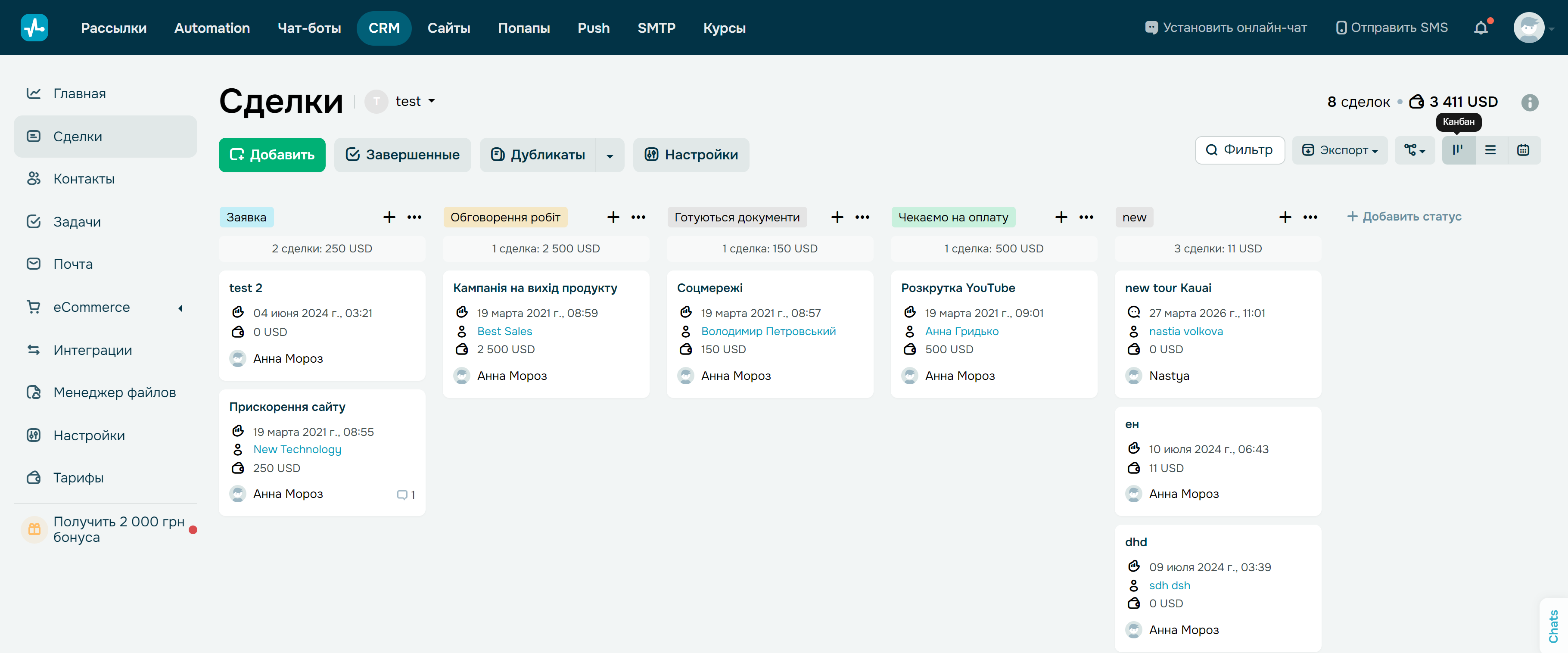Add a deal in Готуються документи column

837,217
